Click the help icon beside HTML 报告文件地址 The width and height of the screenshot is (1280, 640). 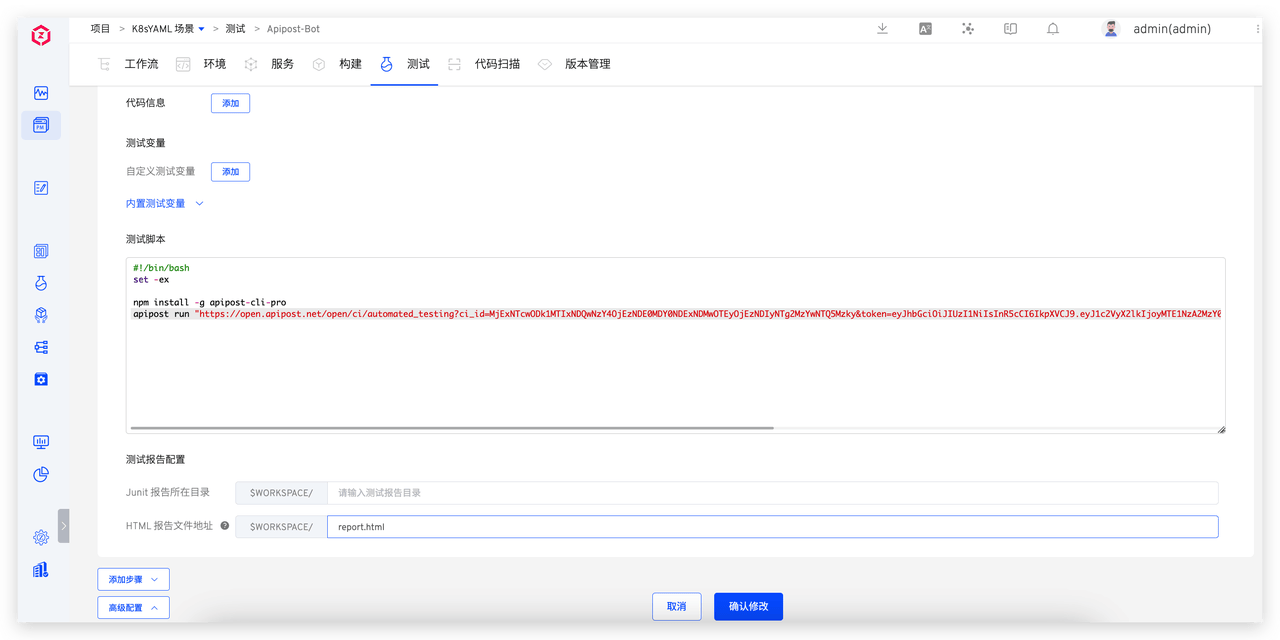coord(225,526)
